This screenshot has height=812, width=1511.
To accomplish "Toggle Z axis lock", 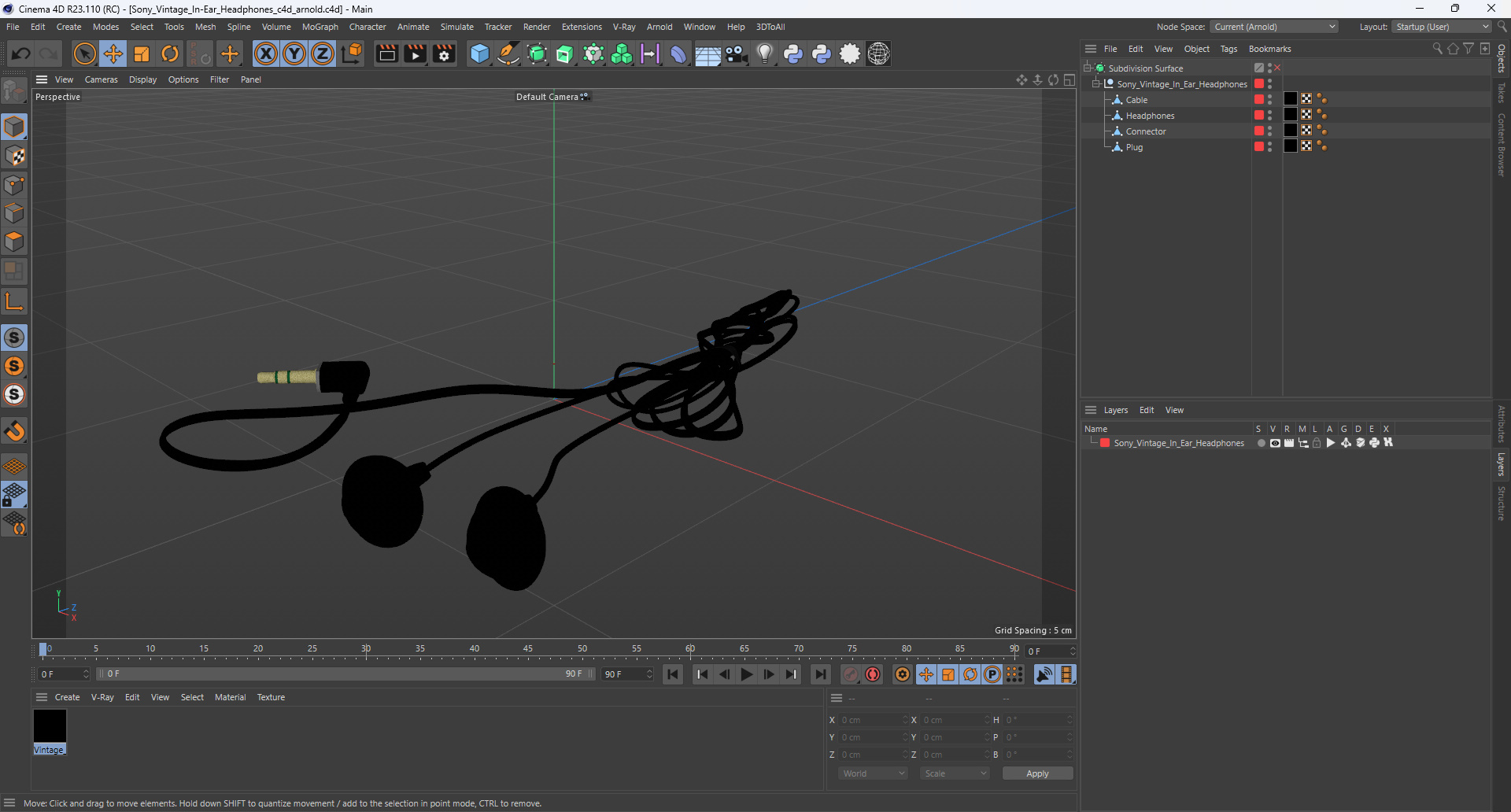I will tap(323, 54).
